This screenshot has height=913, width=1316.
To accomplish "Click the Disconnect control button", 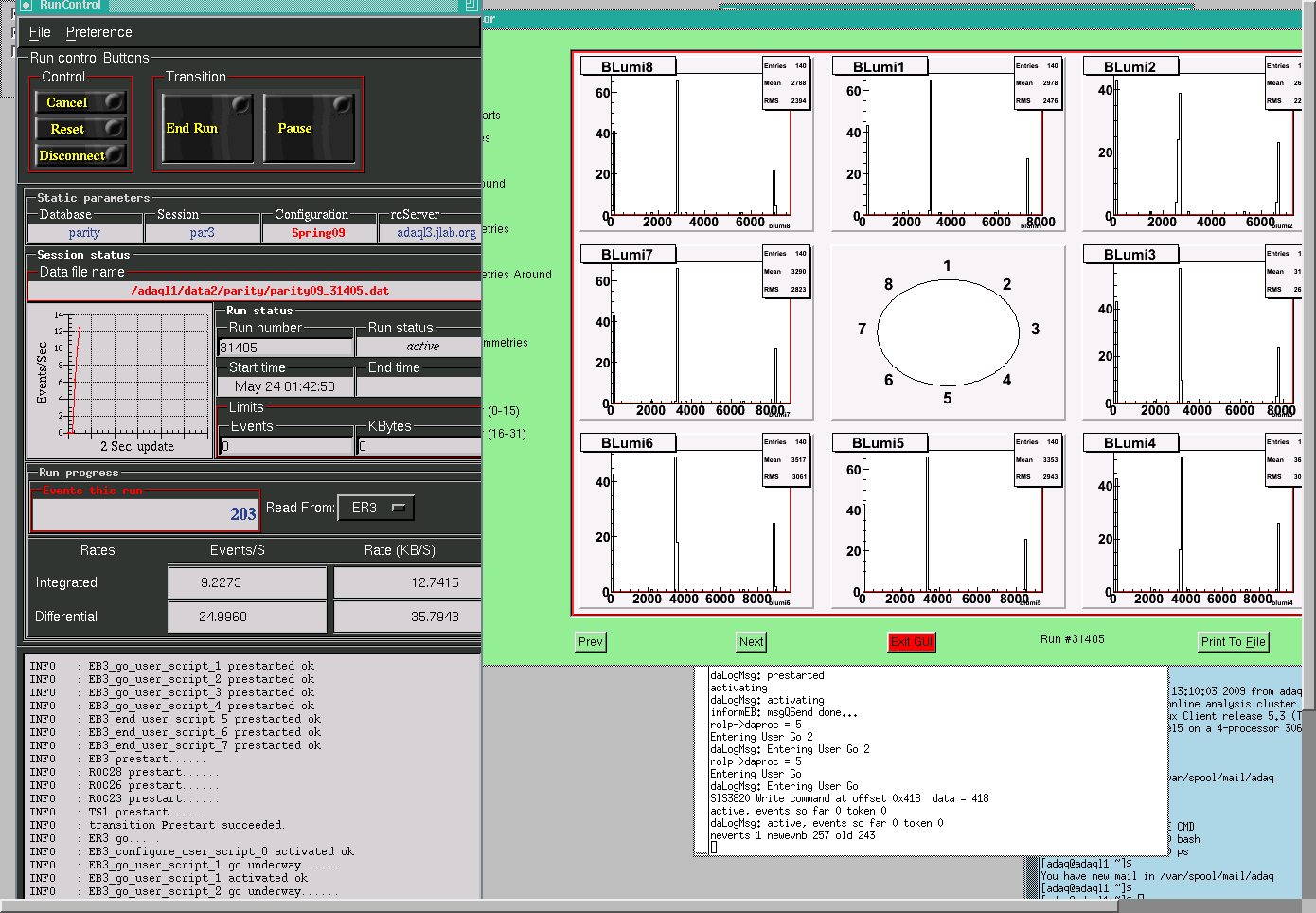I will pos(80,155).
